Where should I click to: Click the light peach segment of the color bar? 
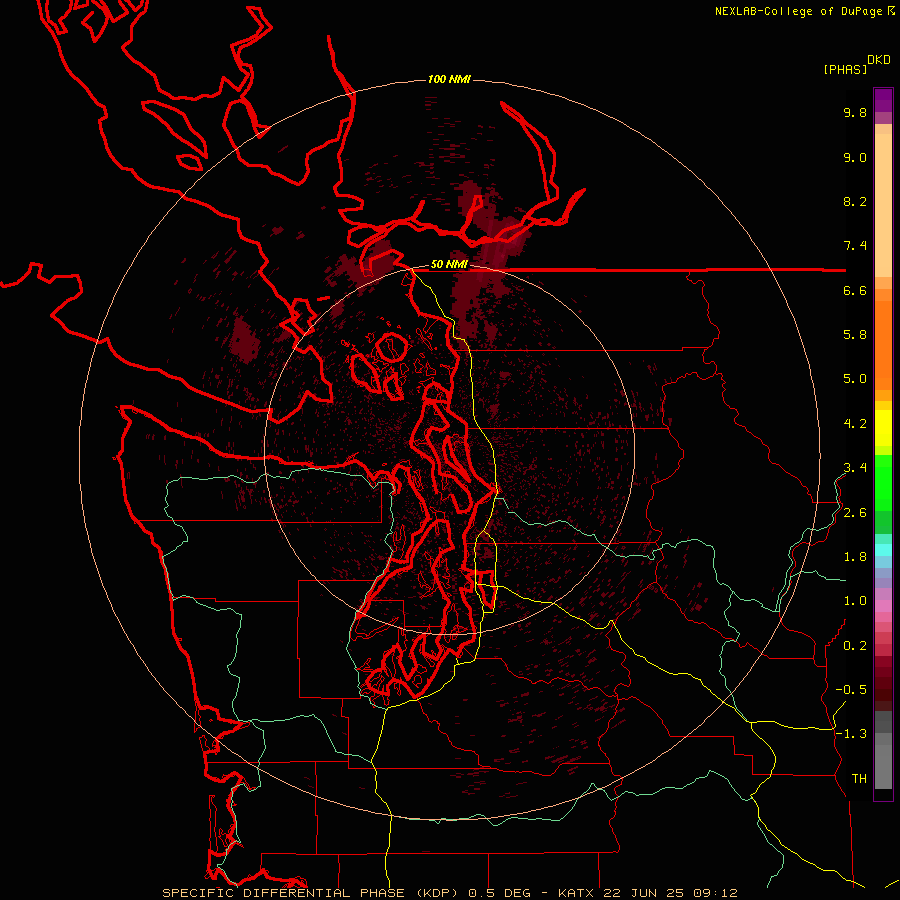[883, 205]
